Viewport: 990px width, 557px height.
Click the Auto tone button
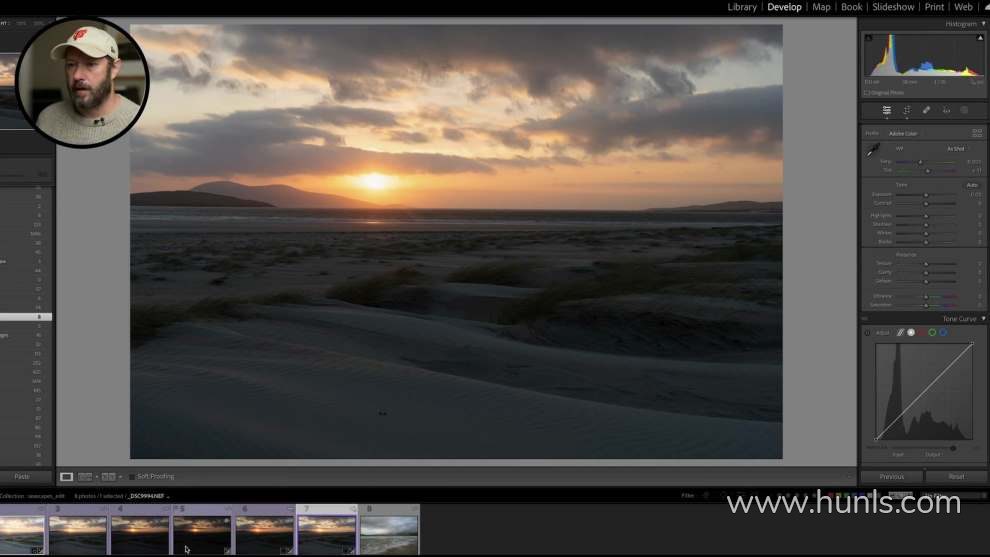pyautogui.click(x=972, y=185)
